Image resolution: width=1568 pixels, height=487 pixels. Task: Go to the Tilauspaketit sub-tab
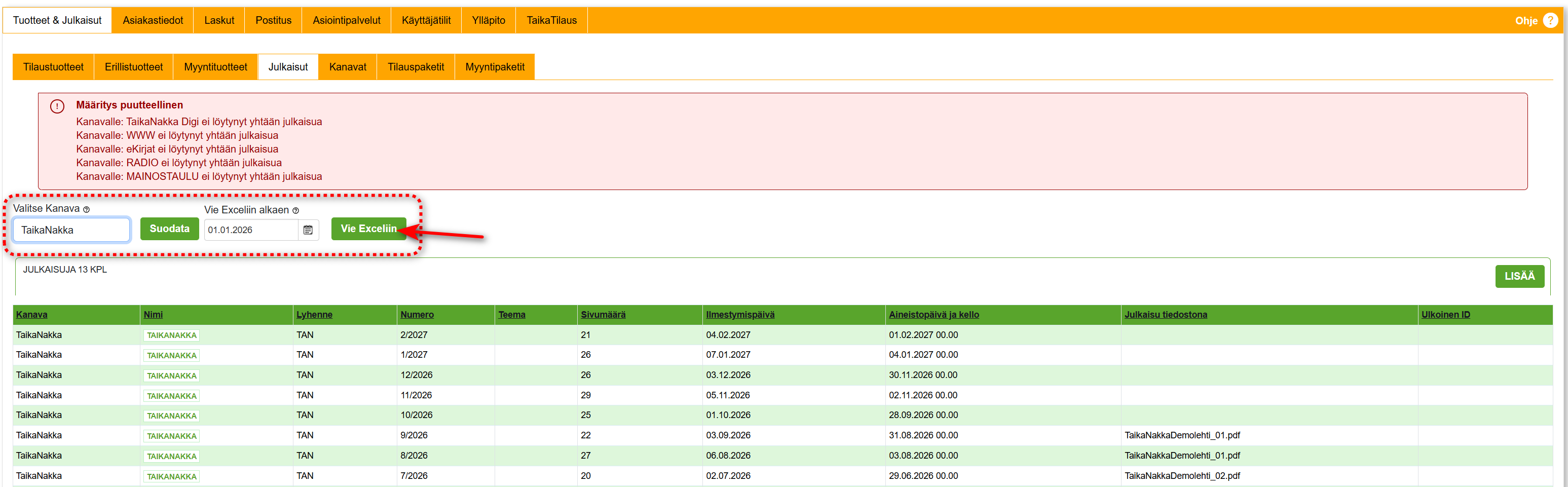(416, 67)
